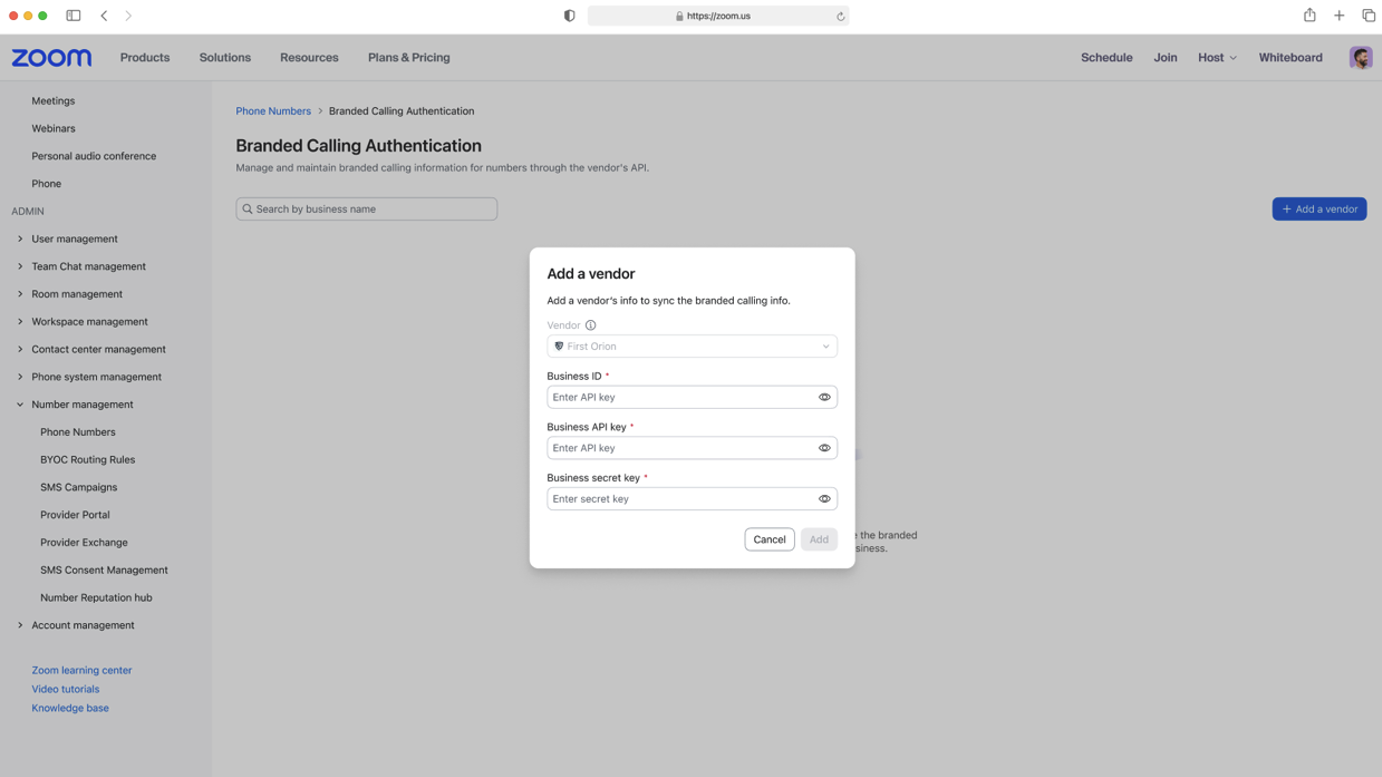
Task: Focus the Business secret key field
Action: [x=692, y=499]
